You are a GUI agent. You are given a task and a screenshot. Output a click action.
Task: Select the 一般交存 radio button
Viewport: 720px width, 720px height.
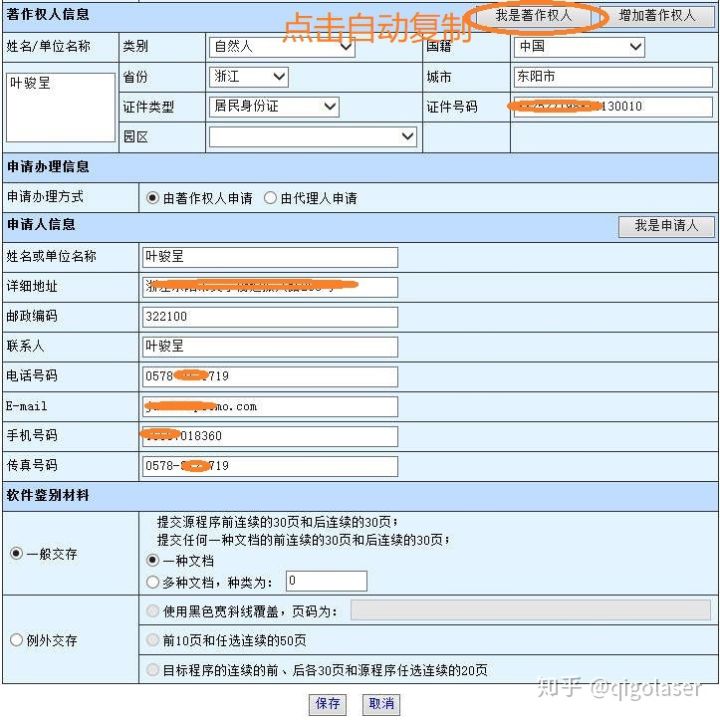(x=16, y=553)
